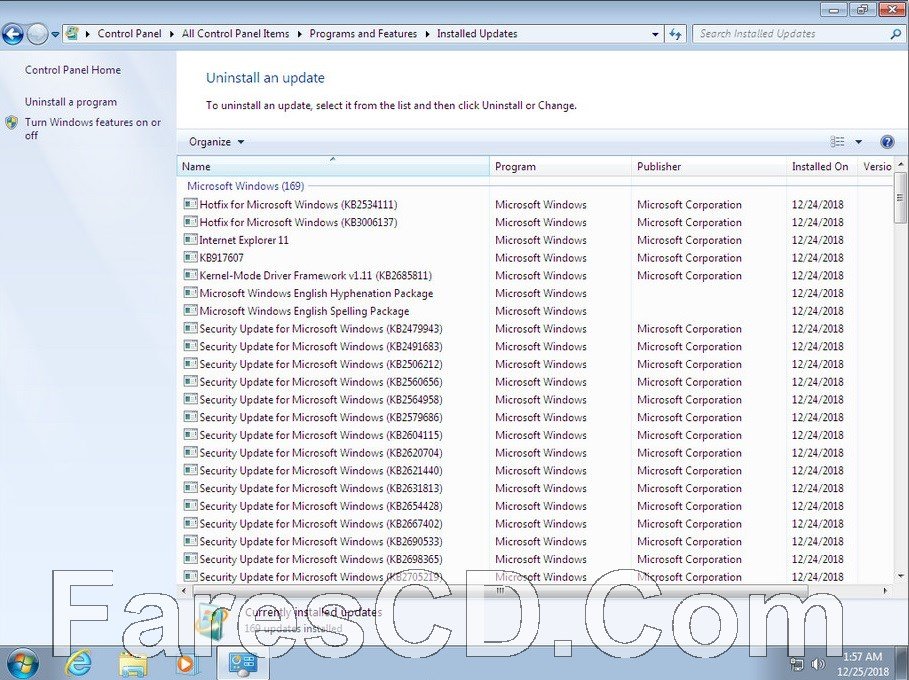909x680 pixels.
Task: Click the icon of Security Update KB2620704
Action: click(x=190, y=452)
